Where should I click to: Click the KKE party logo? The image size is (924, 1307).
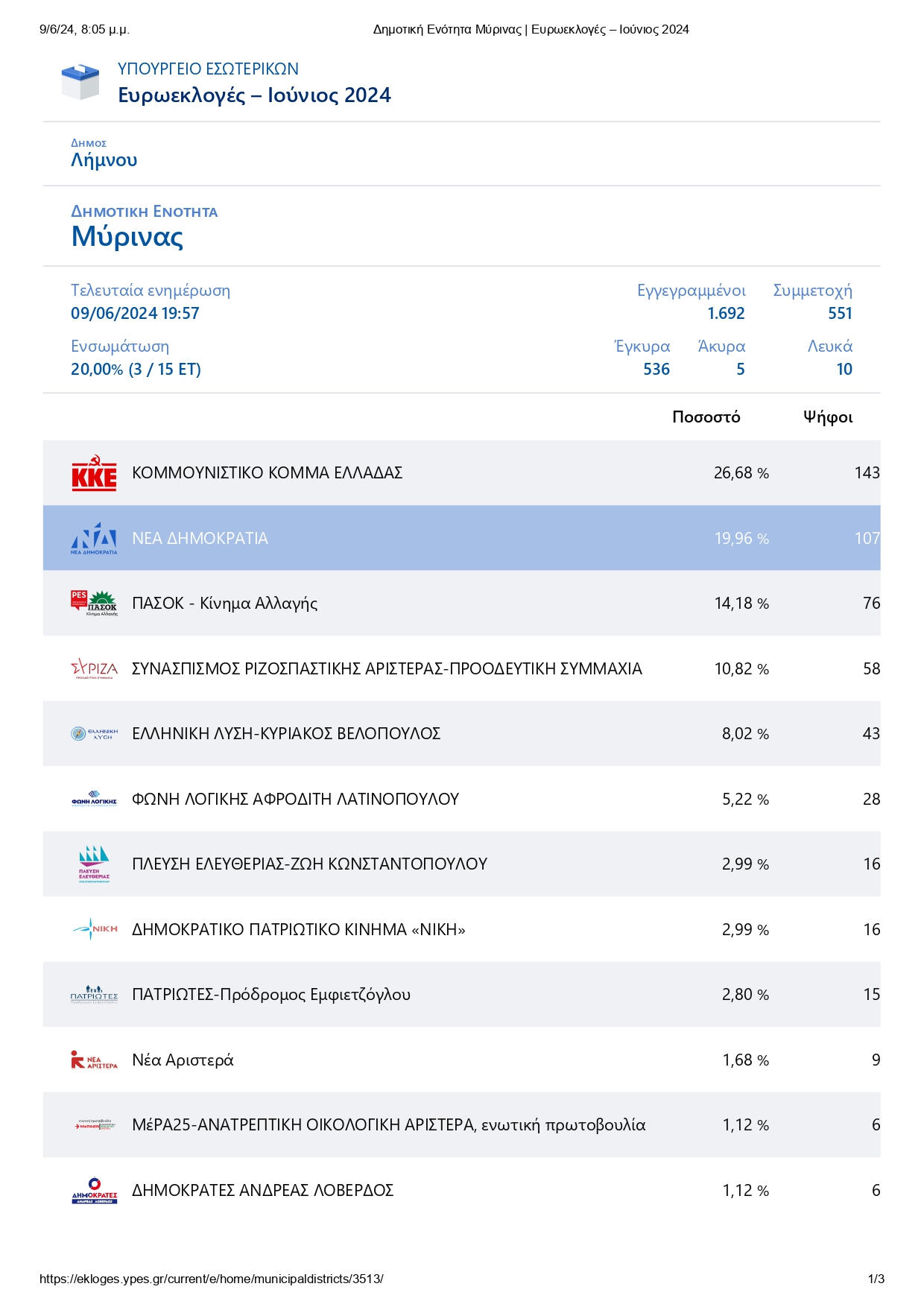point(94,473)
